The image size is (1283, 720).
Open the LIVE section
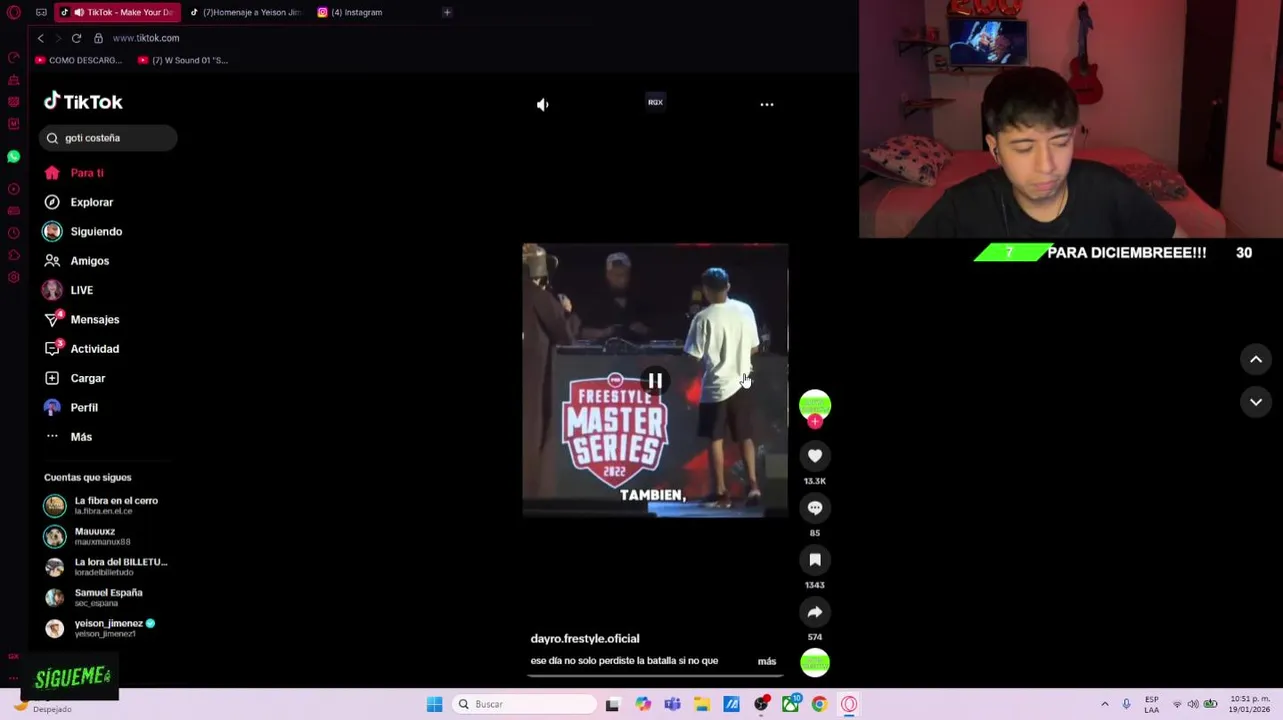[82, 290]
